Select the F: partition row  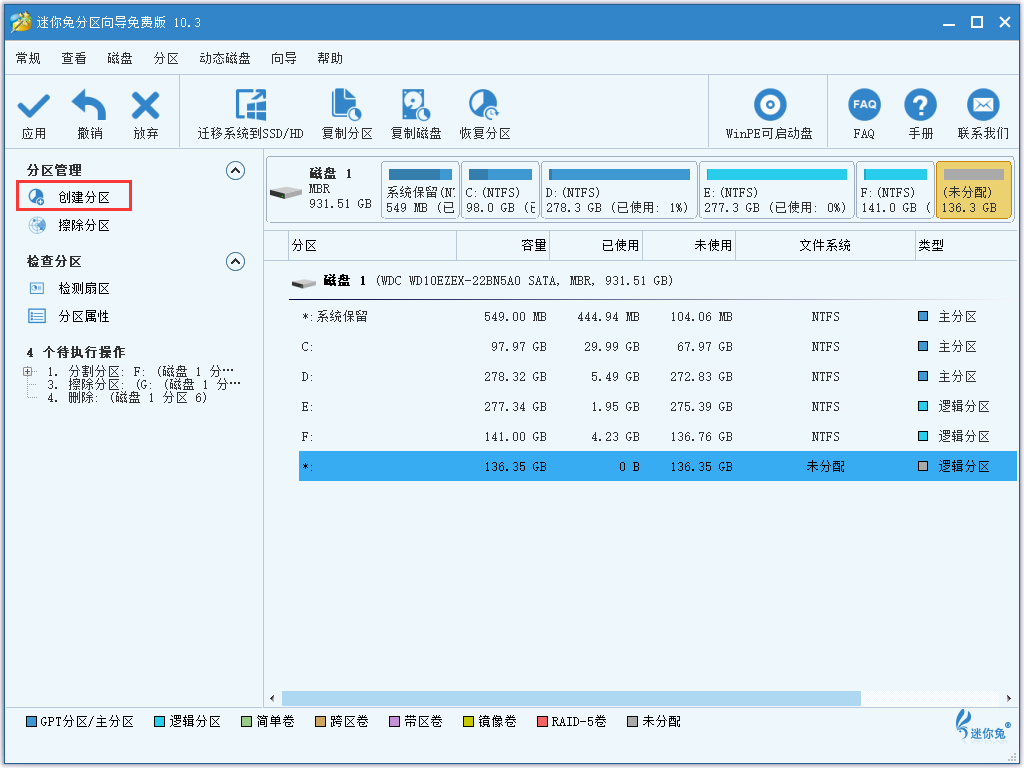[x=658, y=437]
